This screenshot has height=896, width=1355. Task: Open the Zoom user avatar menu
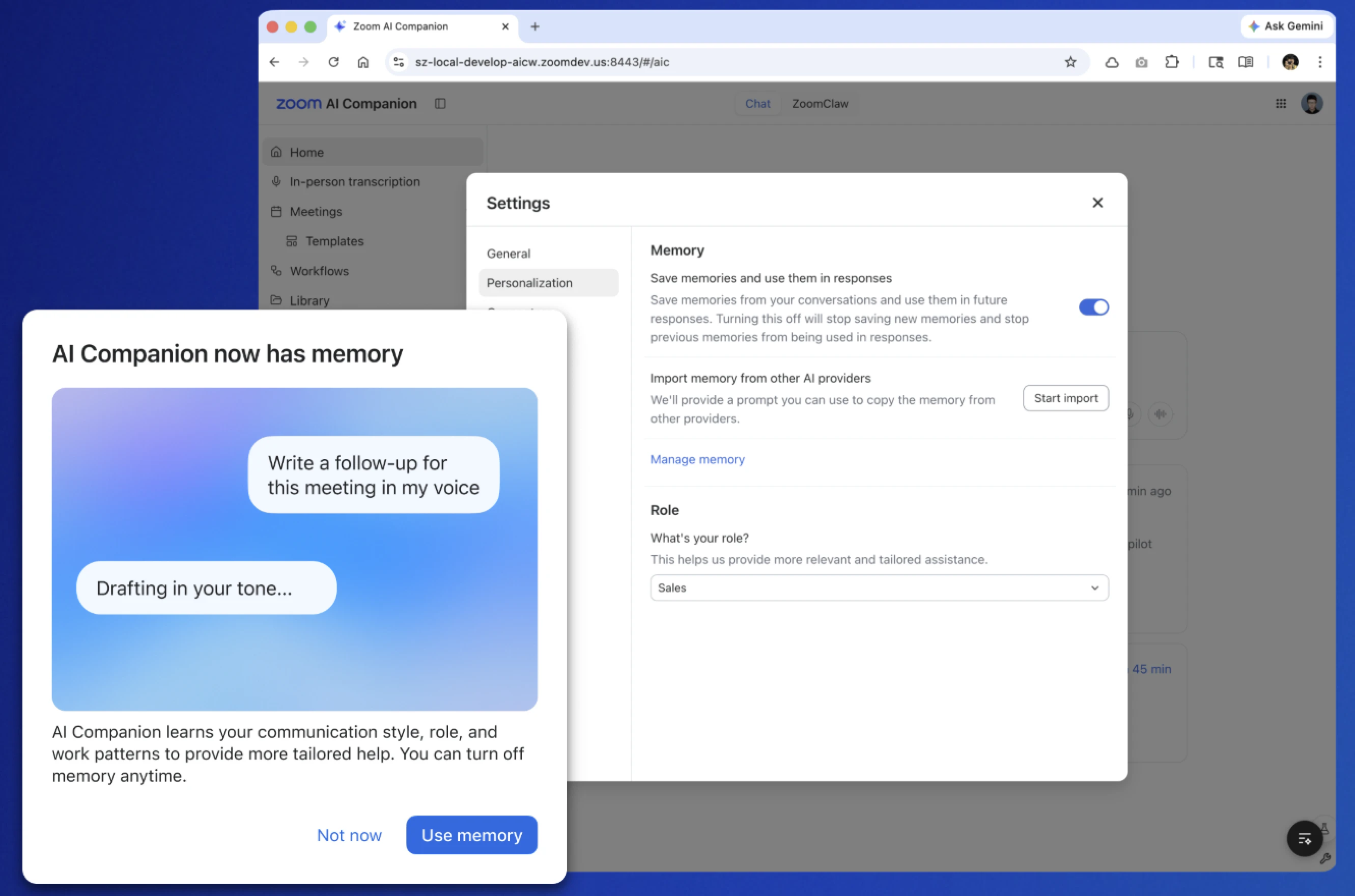coord(1312,103)
